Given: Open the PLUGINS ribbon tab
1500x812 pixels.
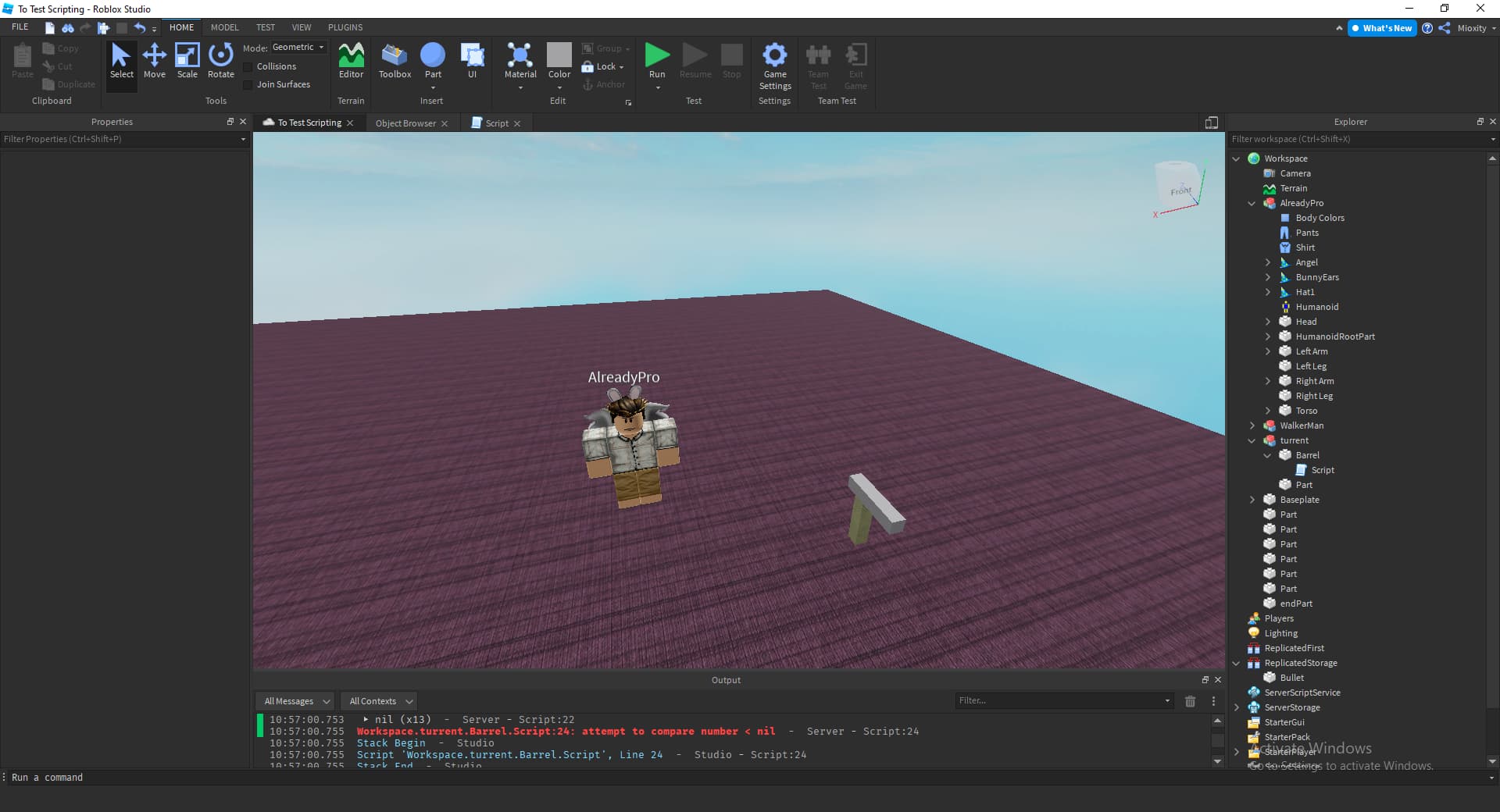Looking at the screenshot, I should (x=345, y=27).
